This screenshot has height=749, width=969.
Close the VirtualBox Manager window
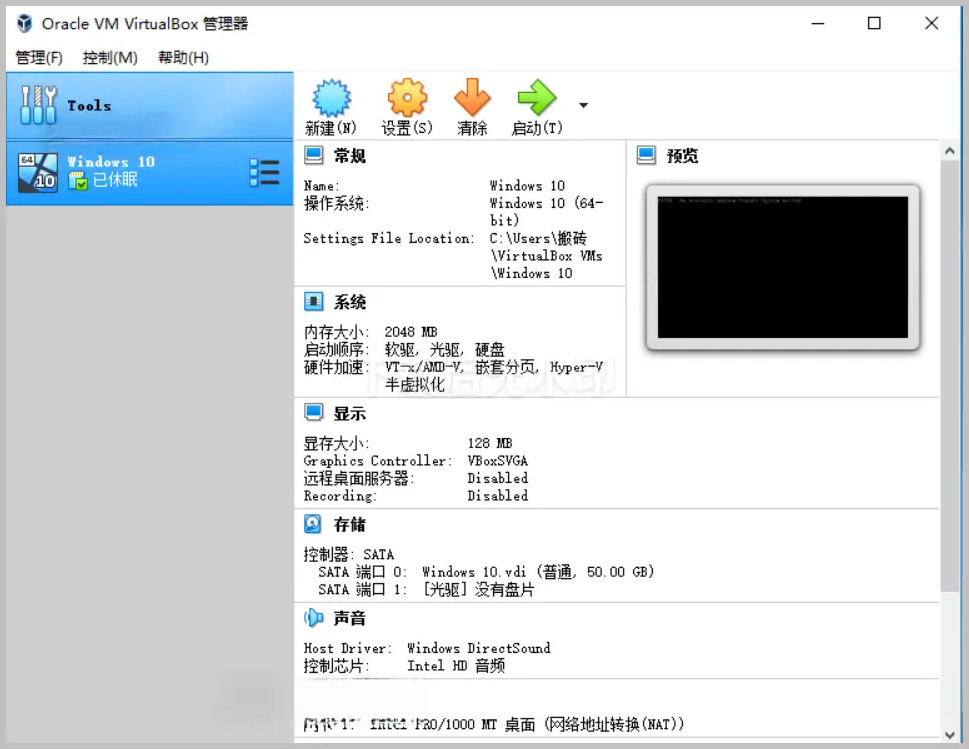pos(931,23)
